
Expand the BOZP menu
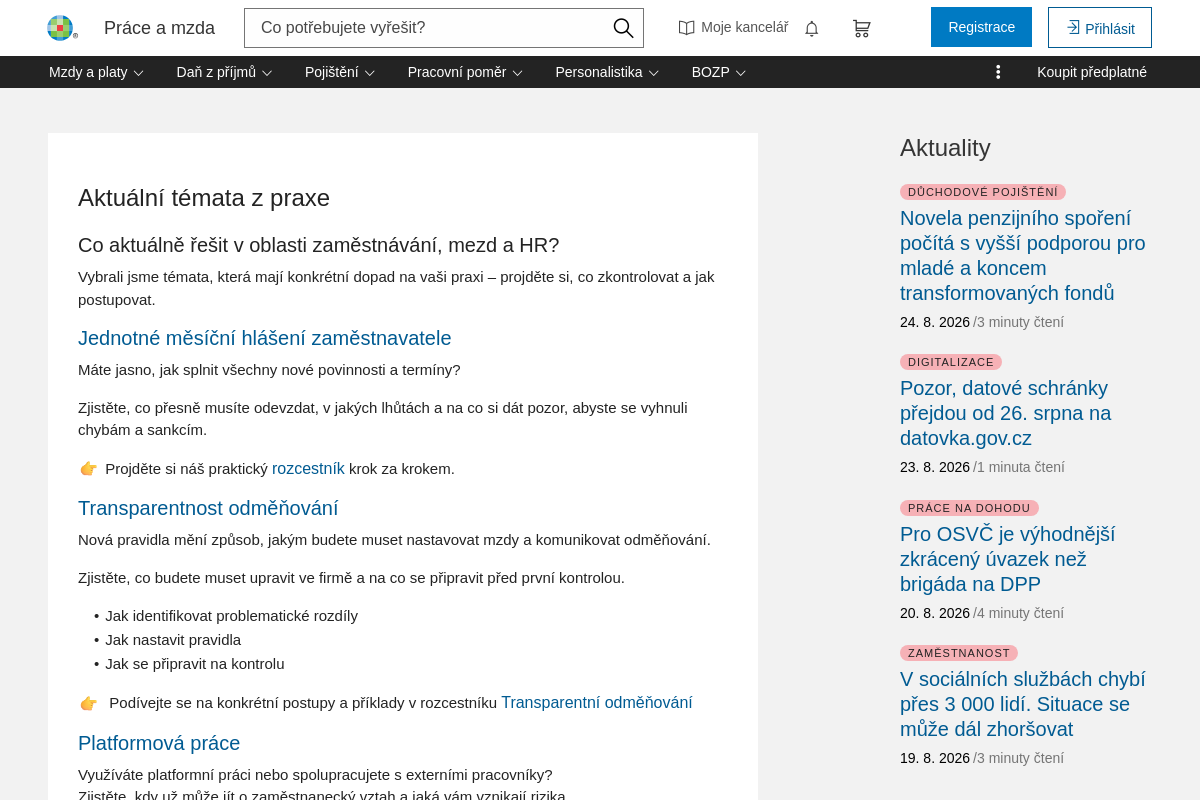[x=719, y=72]
